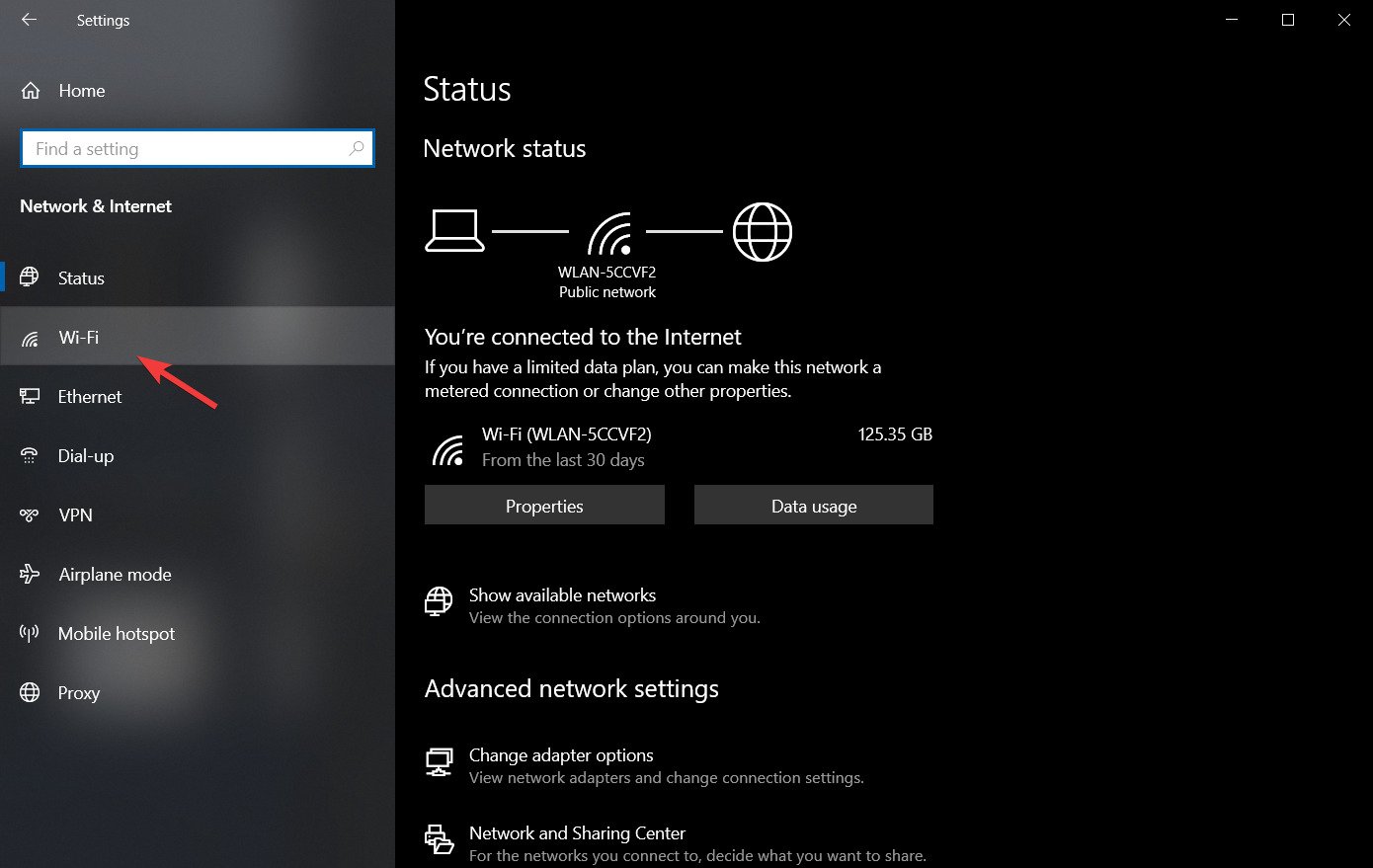
Task: Click the Properties button
Action: (x=544, y=505)
